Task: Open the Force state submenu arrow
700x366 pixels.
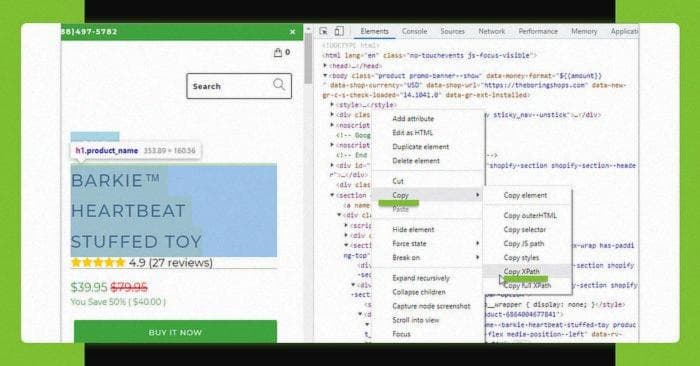Action: [x=477, y=243]
